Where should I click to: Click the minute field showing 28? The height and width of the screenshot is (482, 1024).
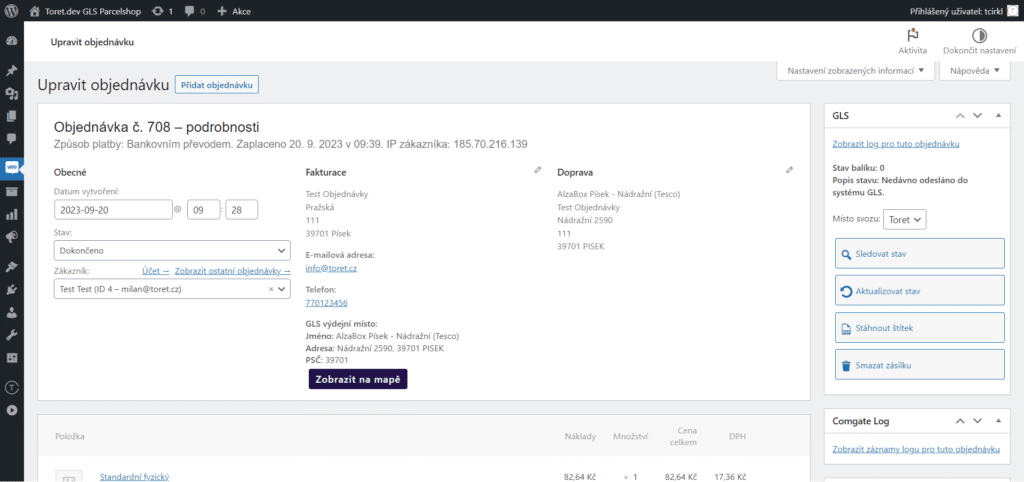click(242, 210)
